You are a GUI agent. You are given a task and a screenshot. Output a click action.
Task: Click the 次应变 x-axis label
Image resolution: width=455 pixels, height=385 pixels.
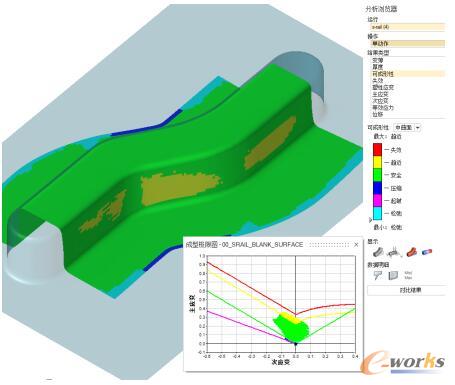pos(281,362)
